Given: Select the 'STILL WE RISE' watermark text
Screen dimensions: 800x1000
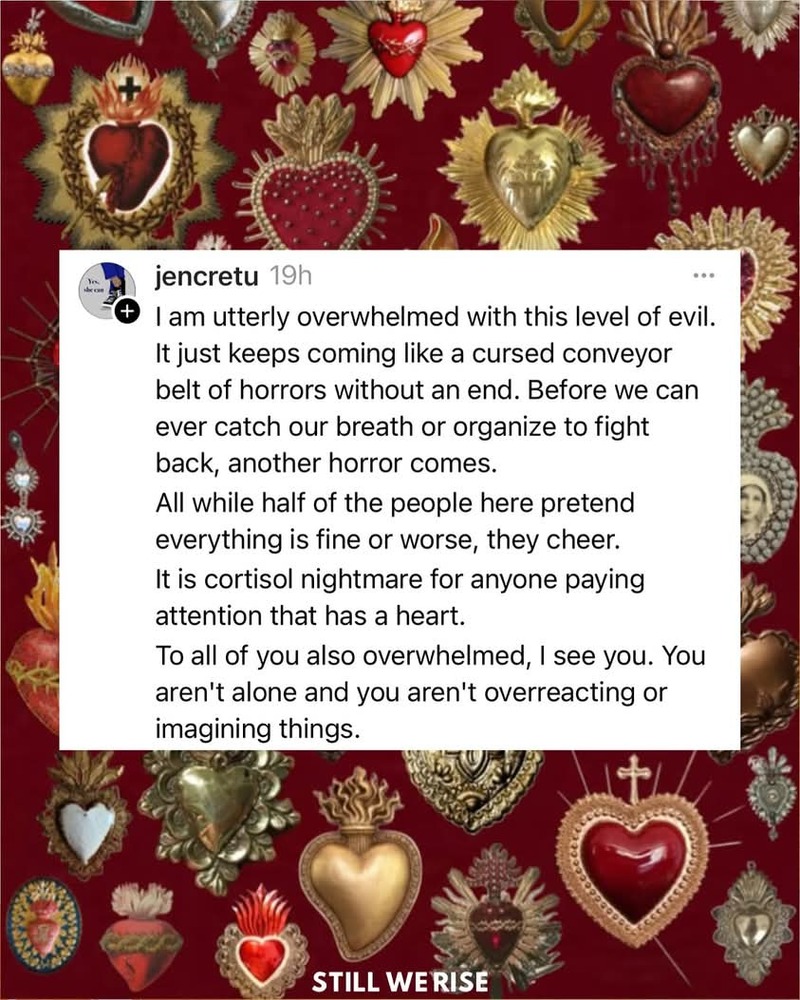Looking at the screenshot, I should point(400,982).
